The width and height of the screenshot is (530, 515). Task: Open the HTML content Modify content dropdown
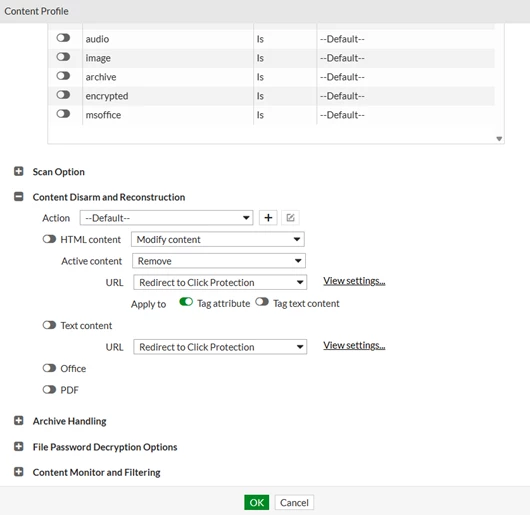218,239
